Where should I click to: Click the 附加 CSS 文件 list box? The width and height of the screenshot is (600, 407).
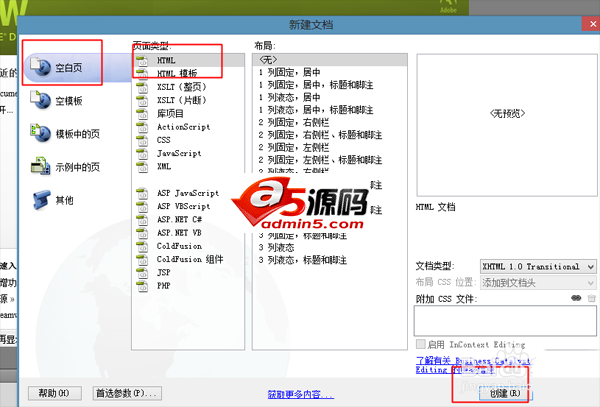coord(505,321)
